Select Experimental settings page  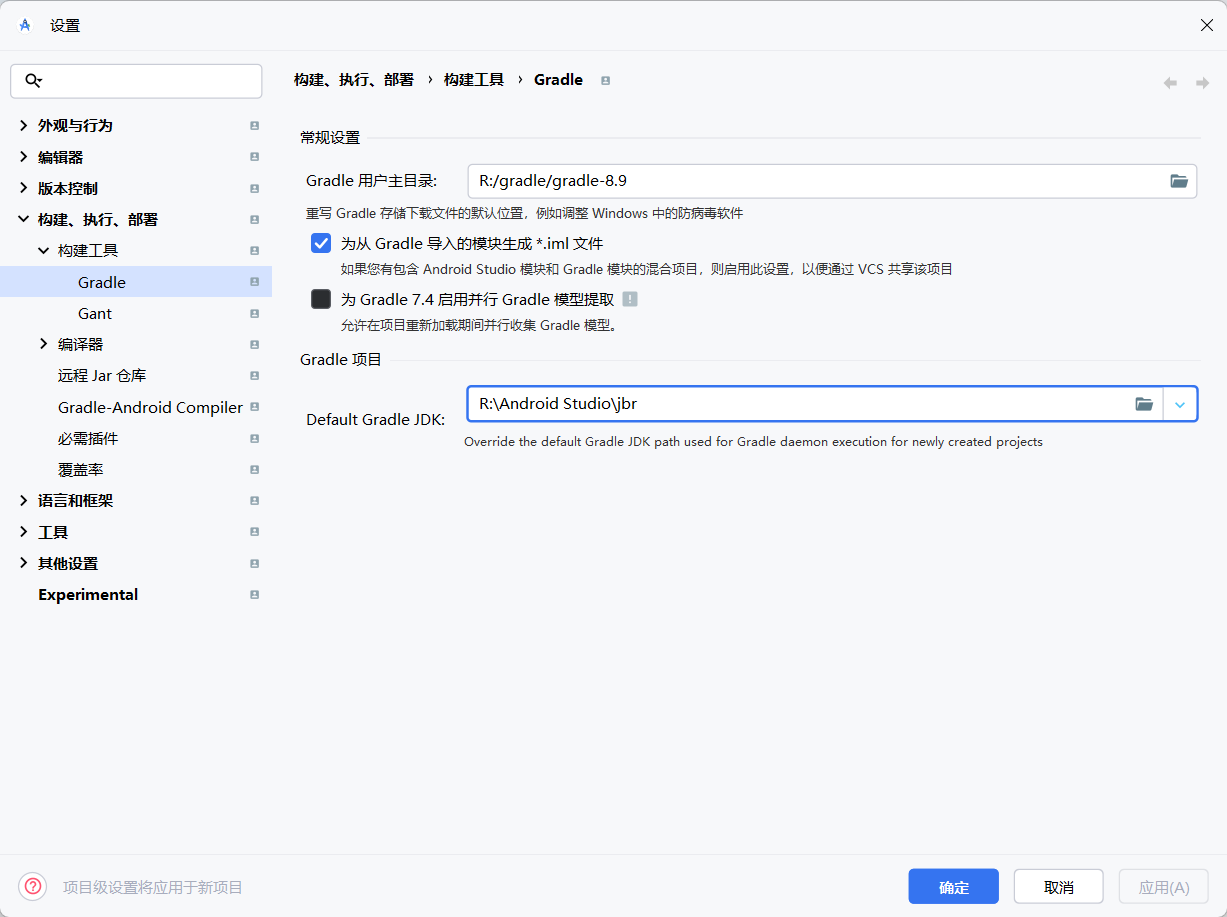click(88, 594)
